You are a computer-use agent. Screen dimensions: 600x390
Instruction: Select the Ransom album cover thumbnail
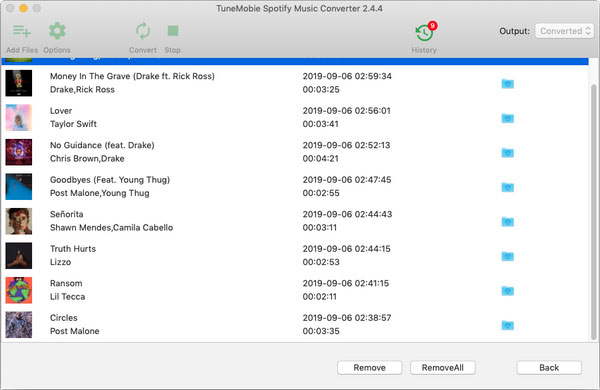(x=19, y=290)
